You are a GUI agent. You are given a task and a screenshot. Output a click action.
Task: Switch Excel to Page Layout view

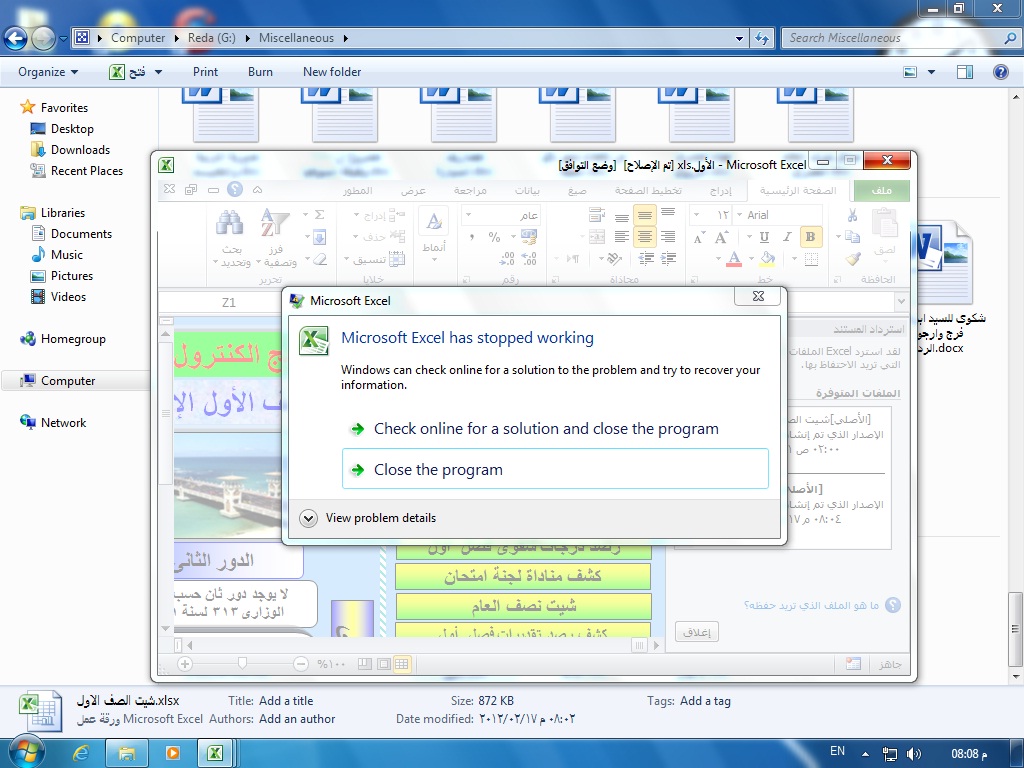384,664
